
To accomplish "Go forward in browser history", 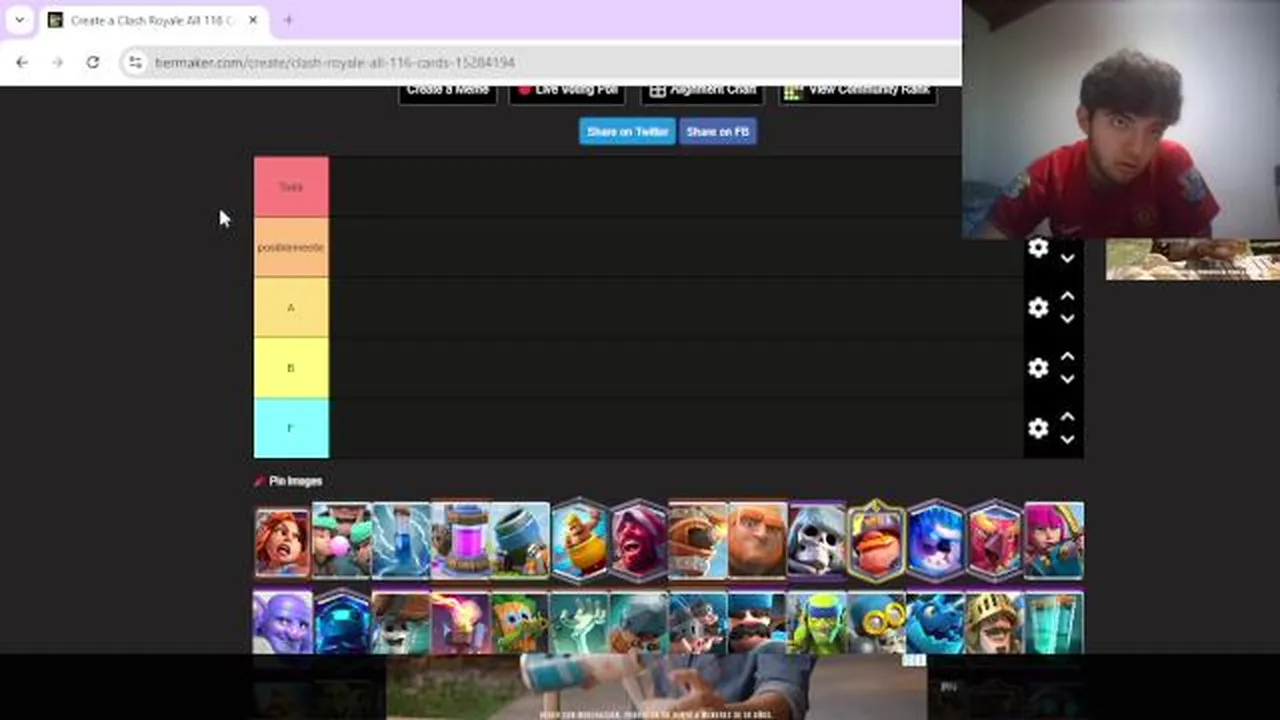I will click(x=57, y=62).
